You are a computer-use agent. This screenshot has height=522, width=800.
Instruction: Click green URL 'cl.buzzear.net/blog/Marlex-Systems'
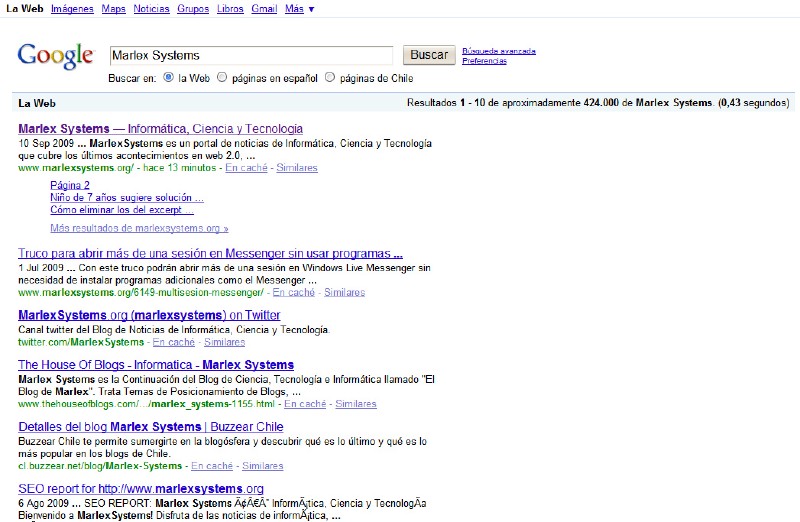[100, 466]
